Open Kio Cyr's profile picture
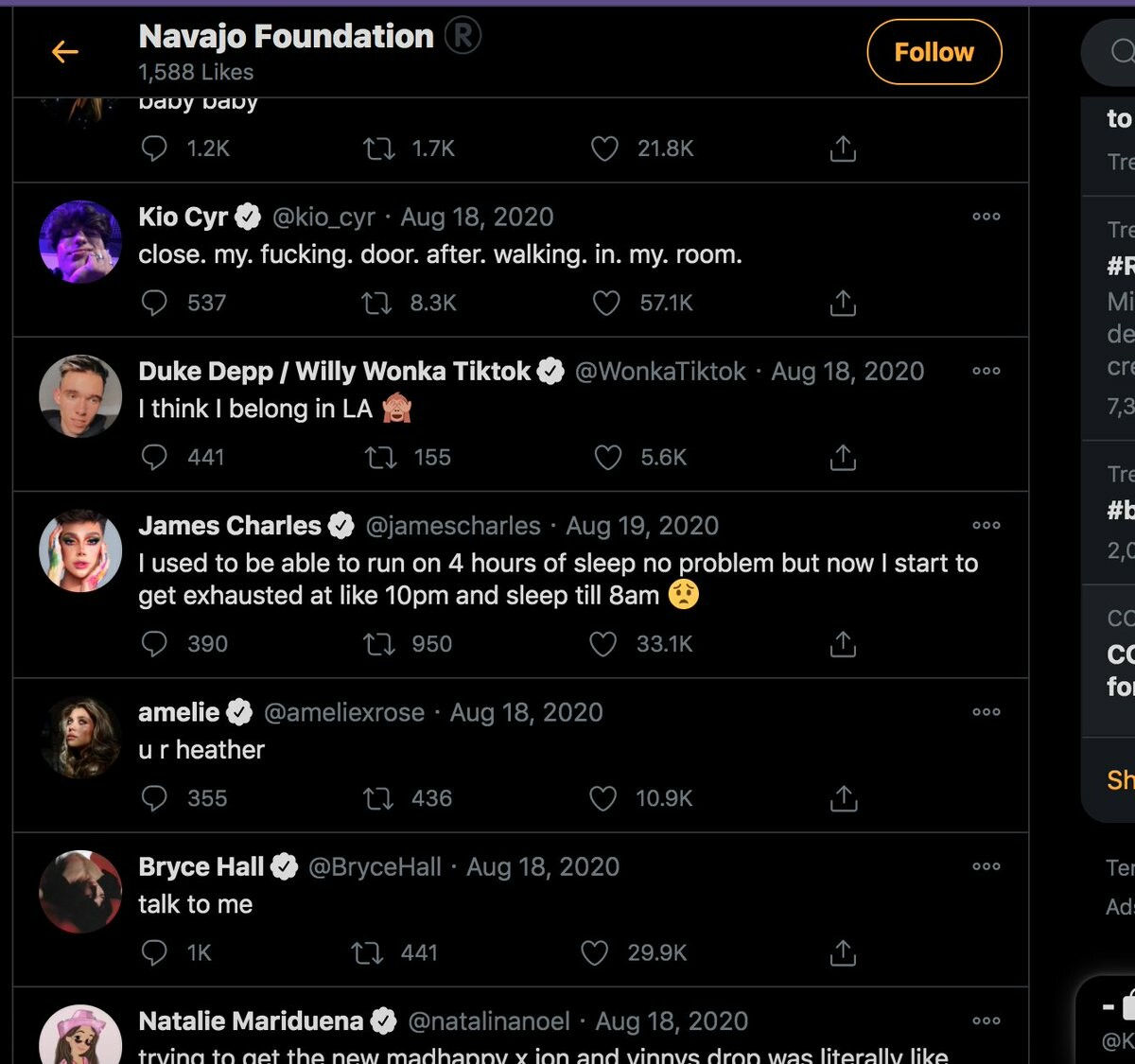1135x1064 pixels. click(x=80, y=241)
